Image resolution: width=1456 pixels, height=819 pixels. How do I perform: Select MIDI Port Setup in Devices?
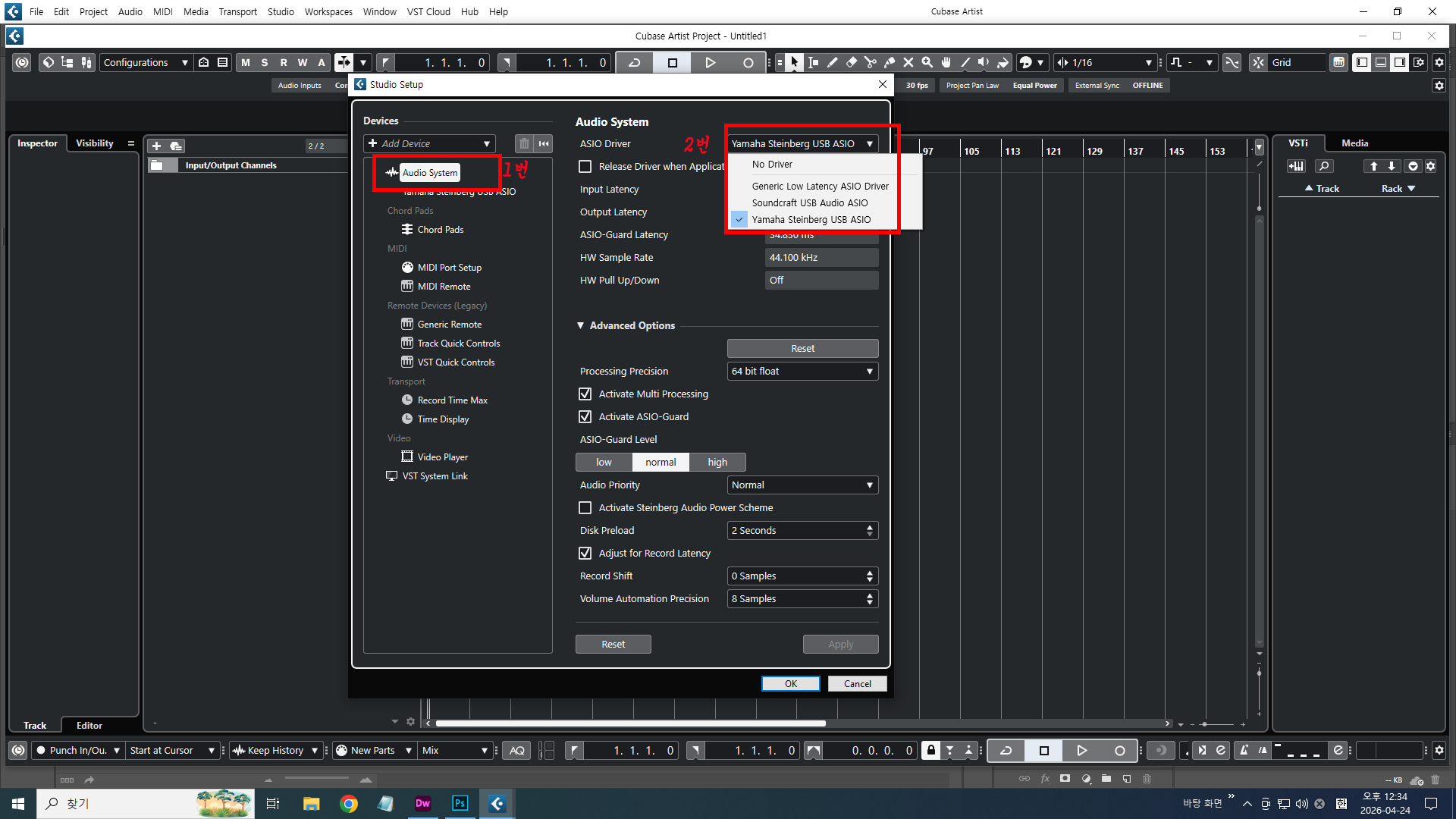pyautogui.click(x=449, y=267)
